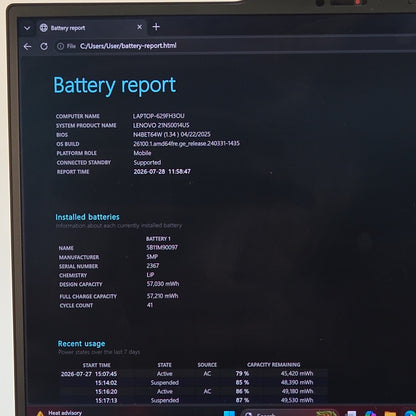Open the Windows Start menu
The width and height of the screenshot is (416, 416).
pyautogui.click(x=229, y=414)
